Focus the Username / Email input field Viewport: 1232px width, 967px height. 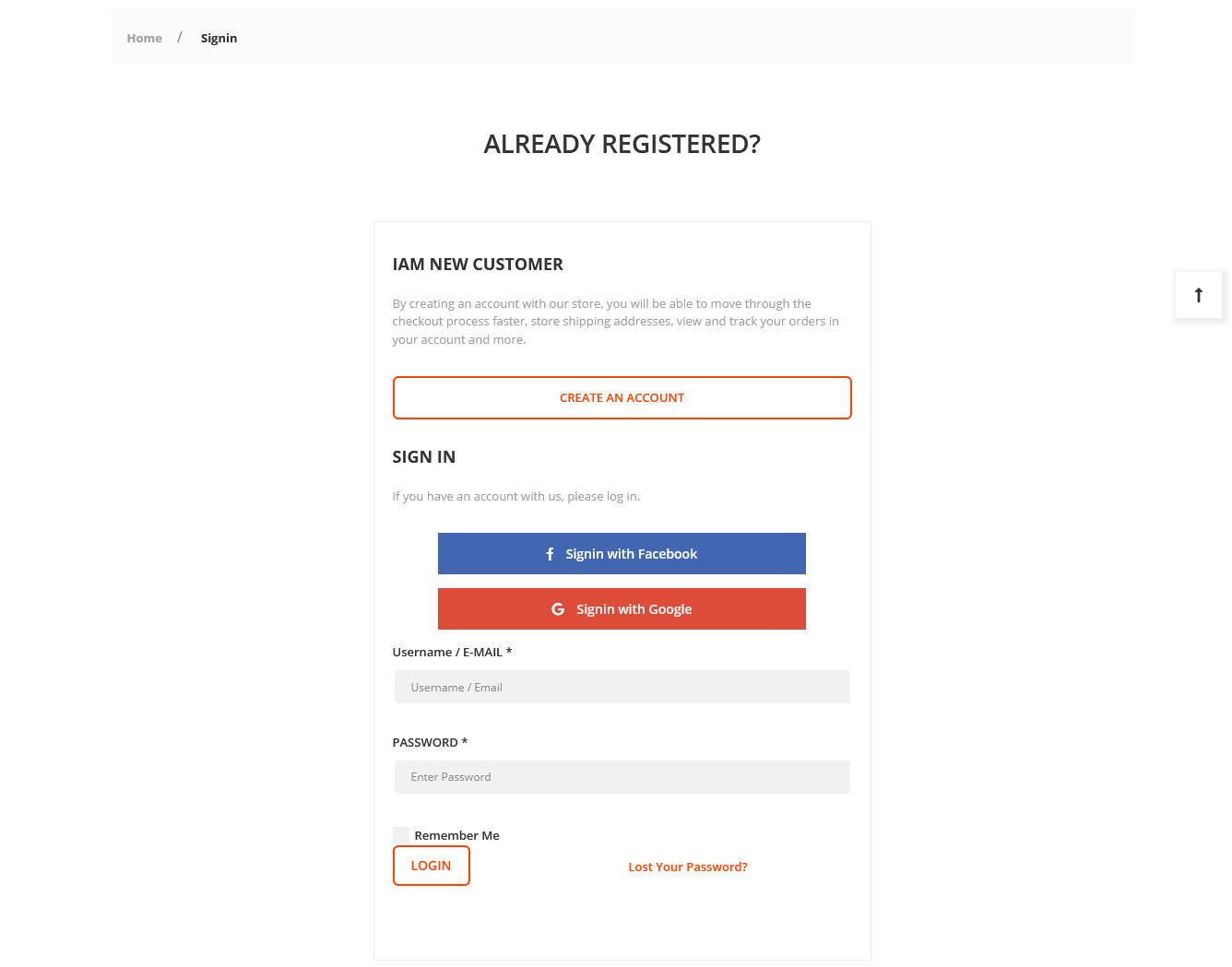click(622, 688)
